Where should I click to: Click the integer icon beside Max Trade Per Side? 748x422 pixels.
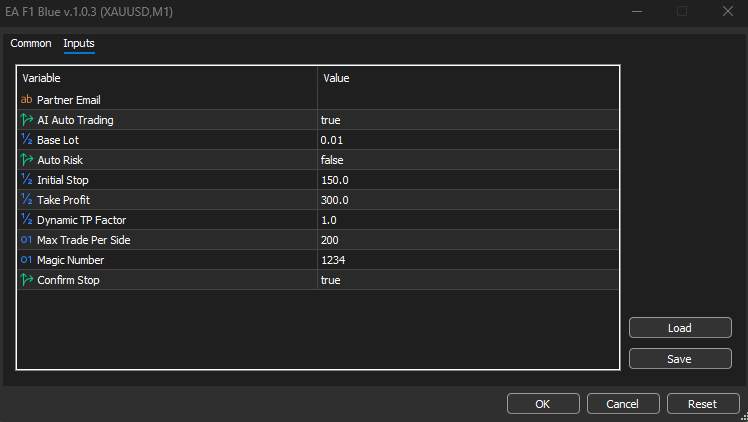[26, 240]
